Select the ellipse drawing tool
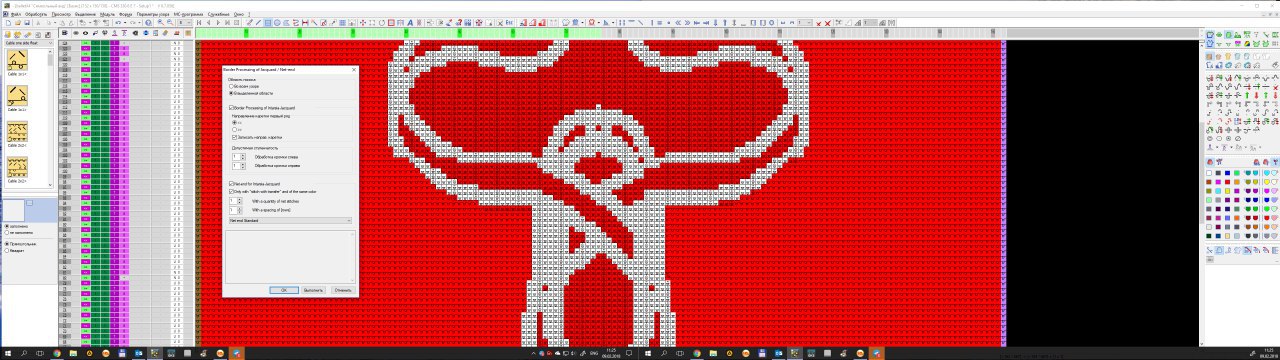 [277, 23]
